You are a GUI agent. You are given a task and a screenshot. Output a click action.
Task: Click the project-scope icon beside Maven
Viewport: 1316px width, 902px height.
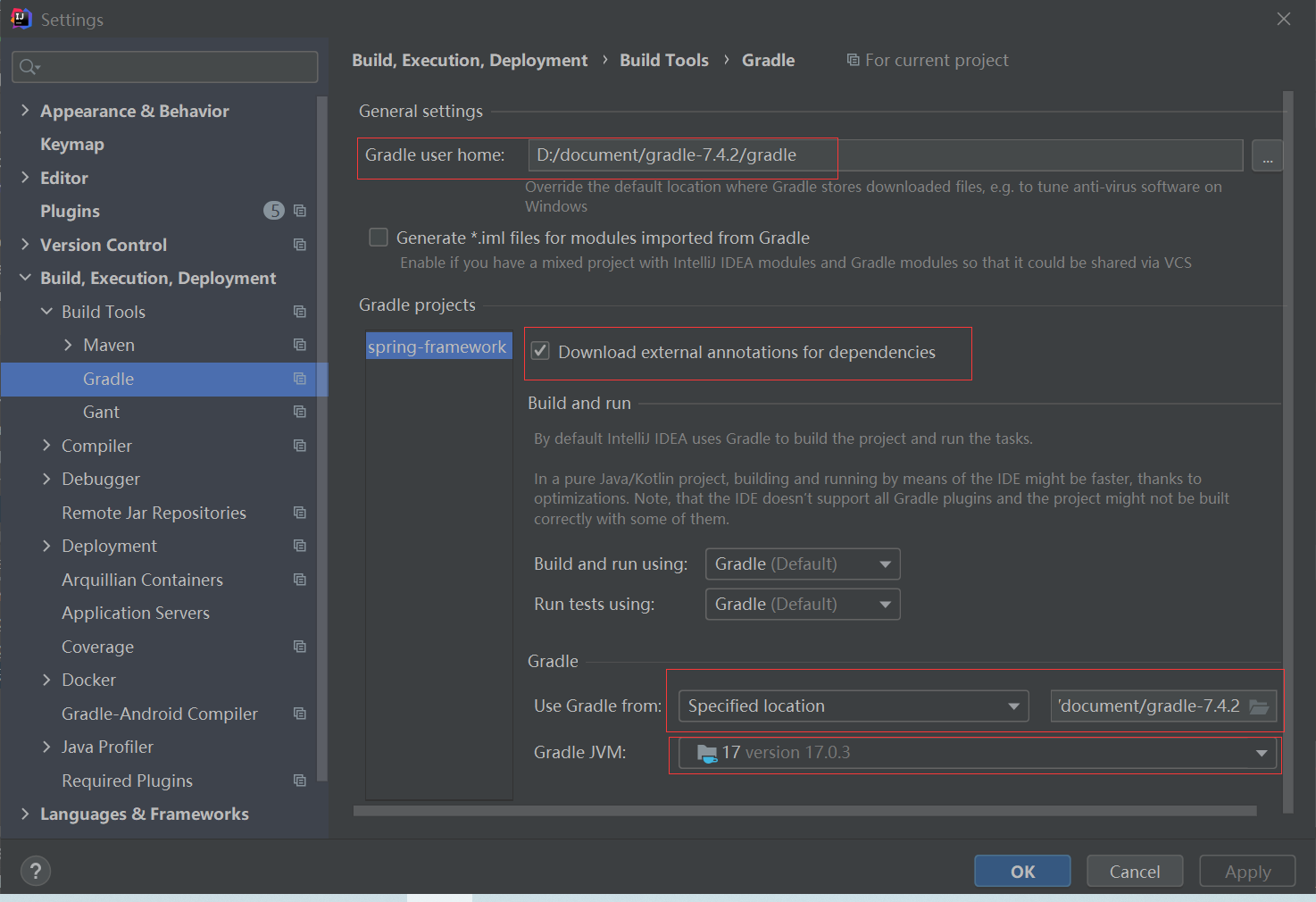point(300,345)
